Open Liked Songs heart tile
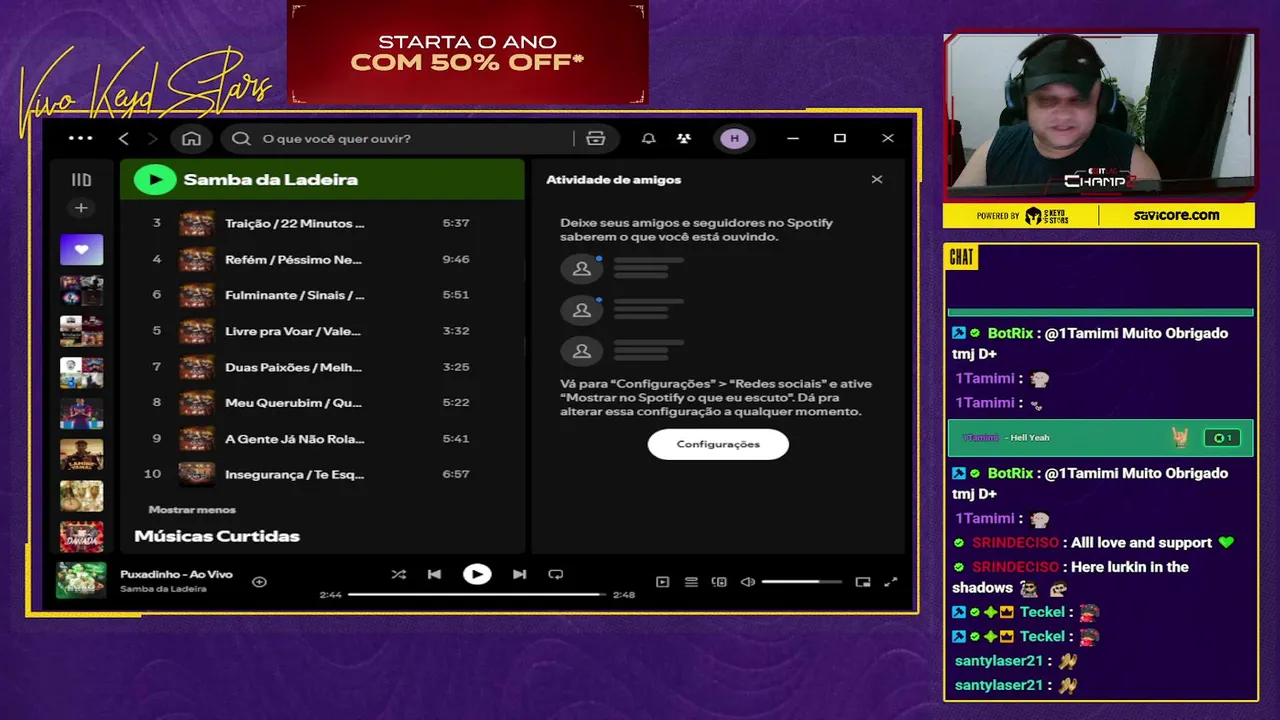Viewport: 1280px width, 720px height. (81, 249)
